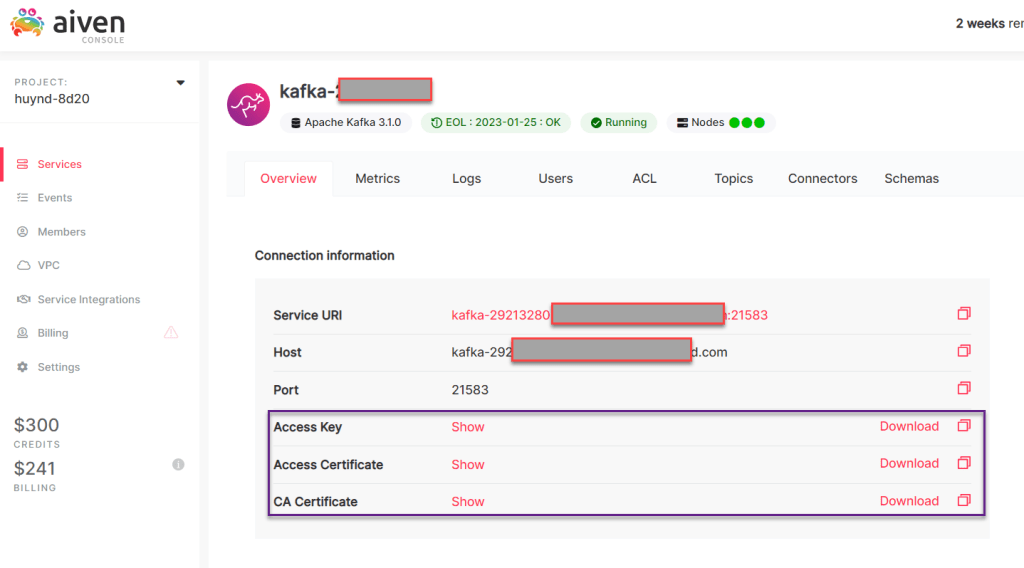Show the Access Key value
1024x568 pixels.
pyautogui.click(x=467, y=427)
